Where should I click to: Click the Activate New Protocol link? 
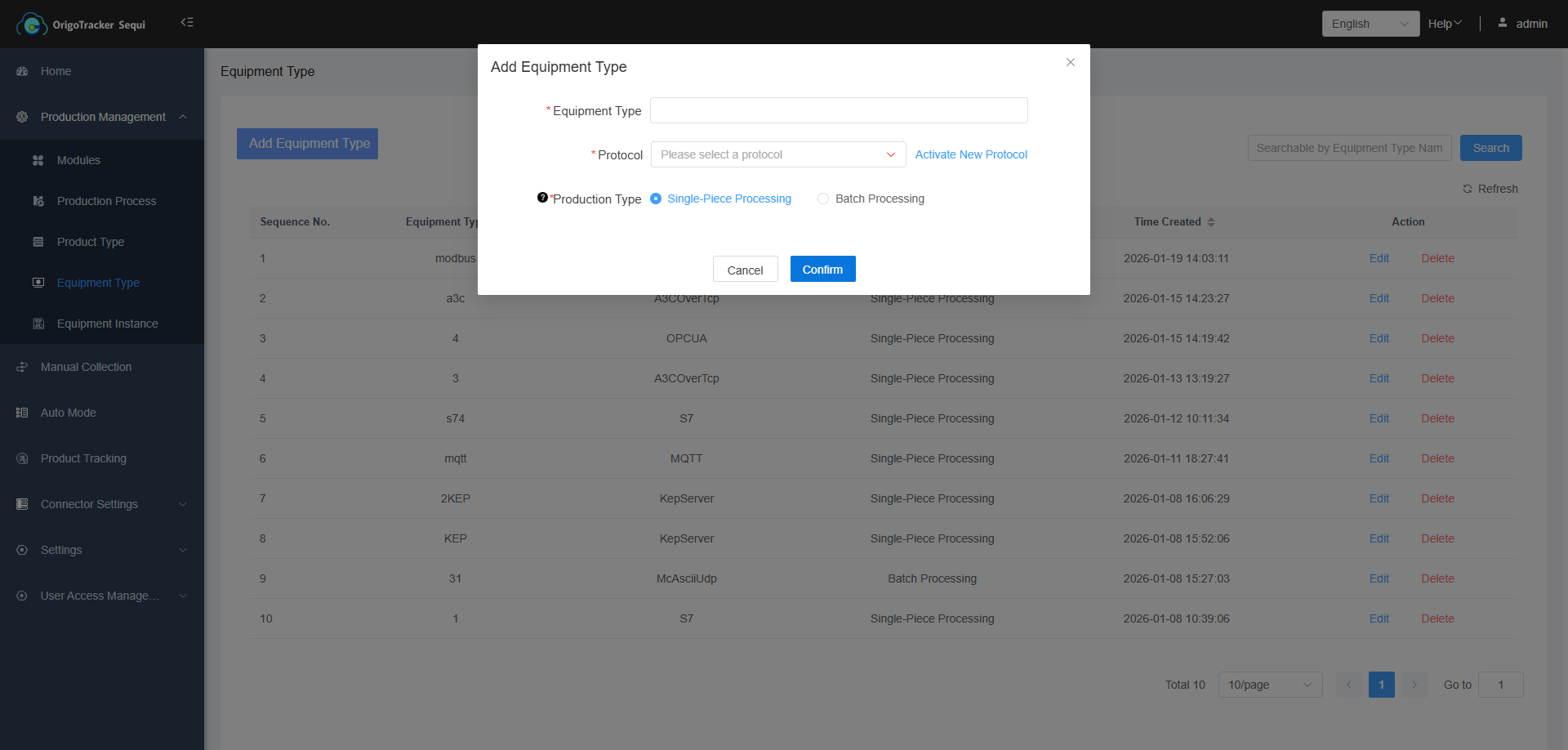pos(971,154)
